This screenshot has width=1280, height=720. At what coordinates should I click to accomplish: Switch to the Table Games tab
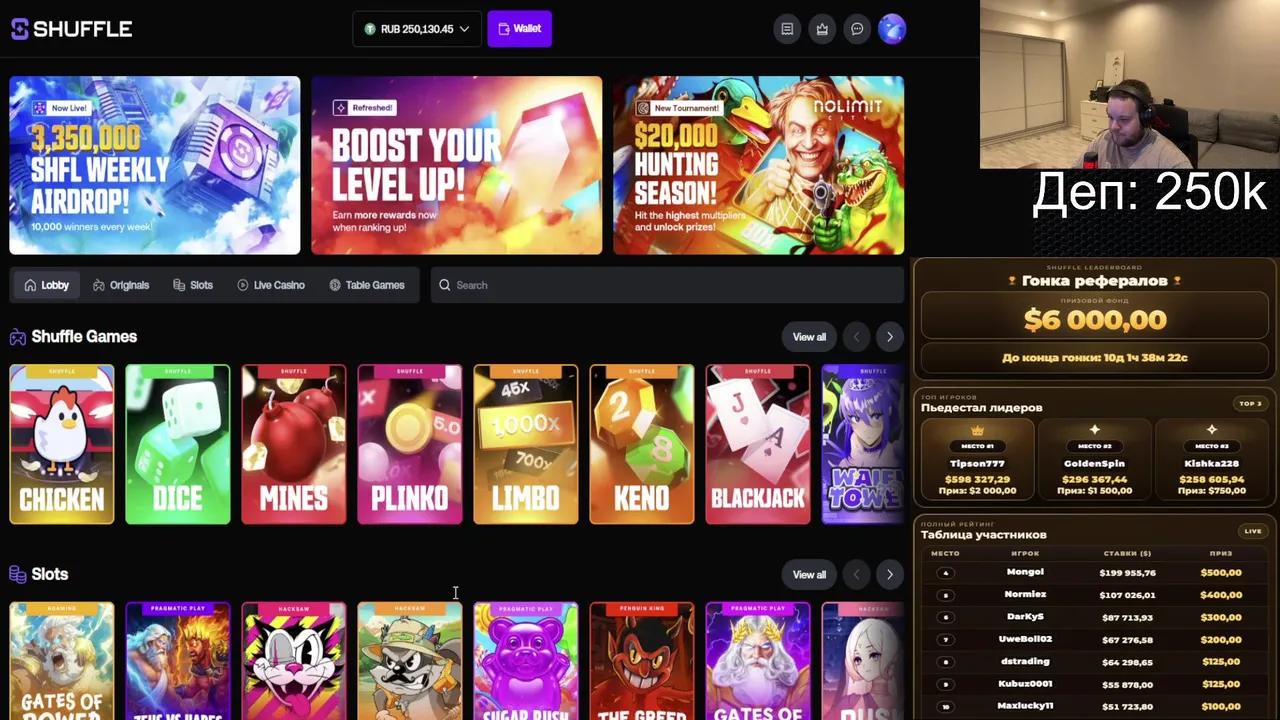point(367,285)
